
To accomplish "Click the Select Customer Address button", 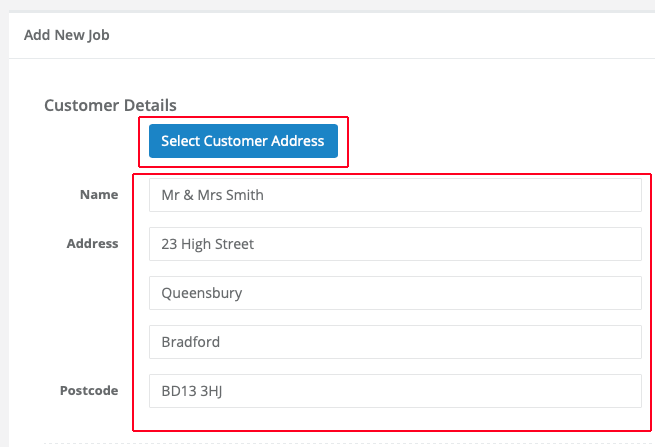I will coord(243,141).
